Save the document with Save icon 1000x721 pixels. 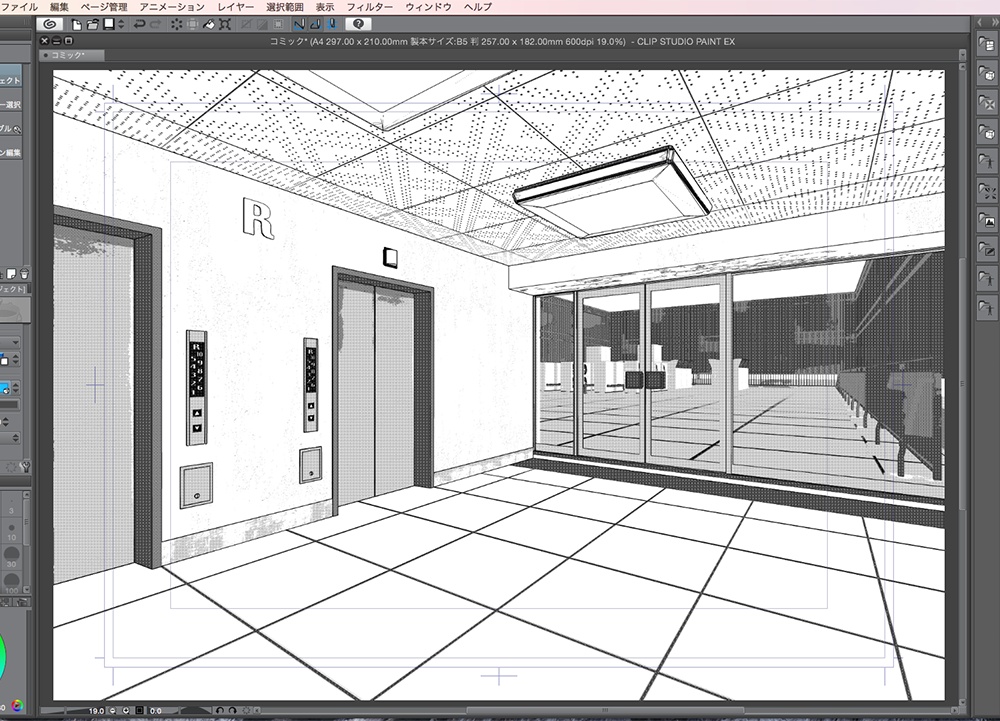108,24
